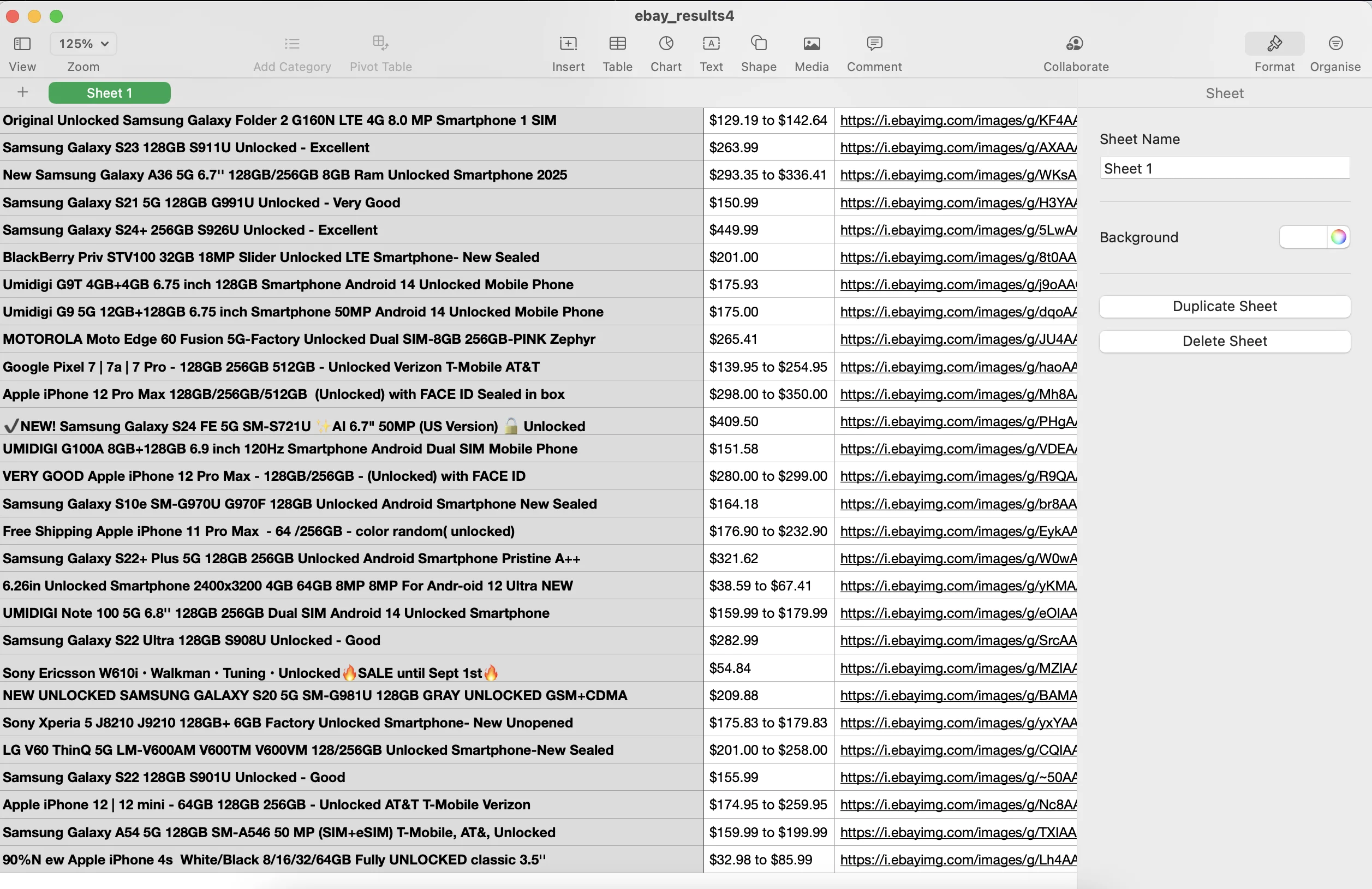1372x889 pixels.
Task: Select the Samsung Galaxy S10e SM-G970U cell
Action: click(x=351, y=504)
